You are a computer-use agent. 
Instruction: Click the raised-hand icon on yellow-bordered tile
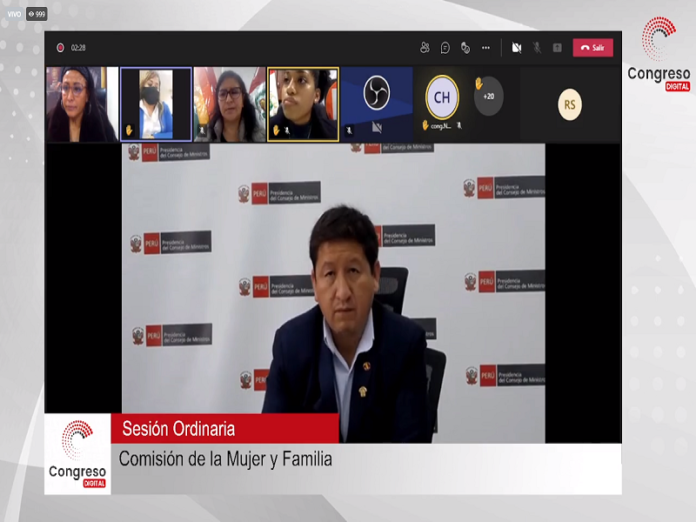[x=276, y=130]
